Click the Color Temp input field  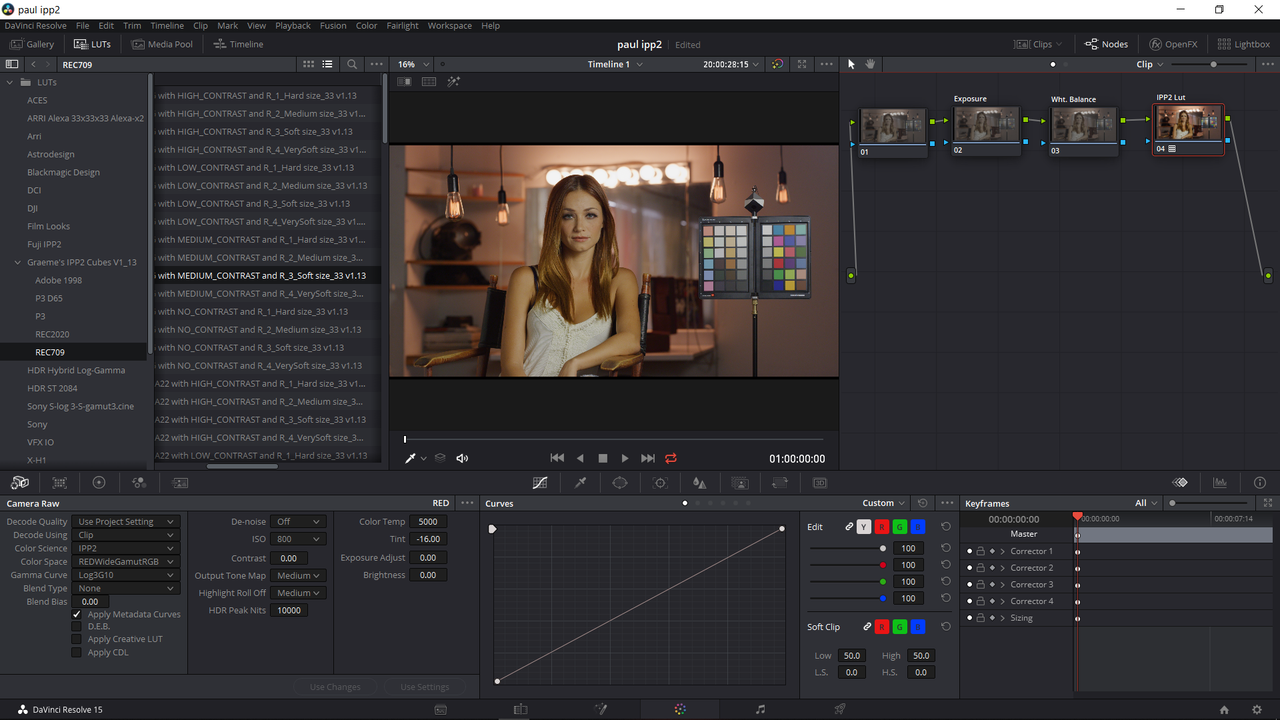pyautogui.click(x=428, y=522)
